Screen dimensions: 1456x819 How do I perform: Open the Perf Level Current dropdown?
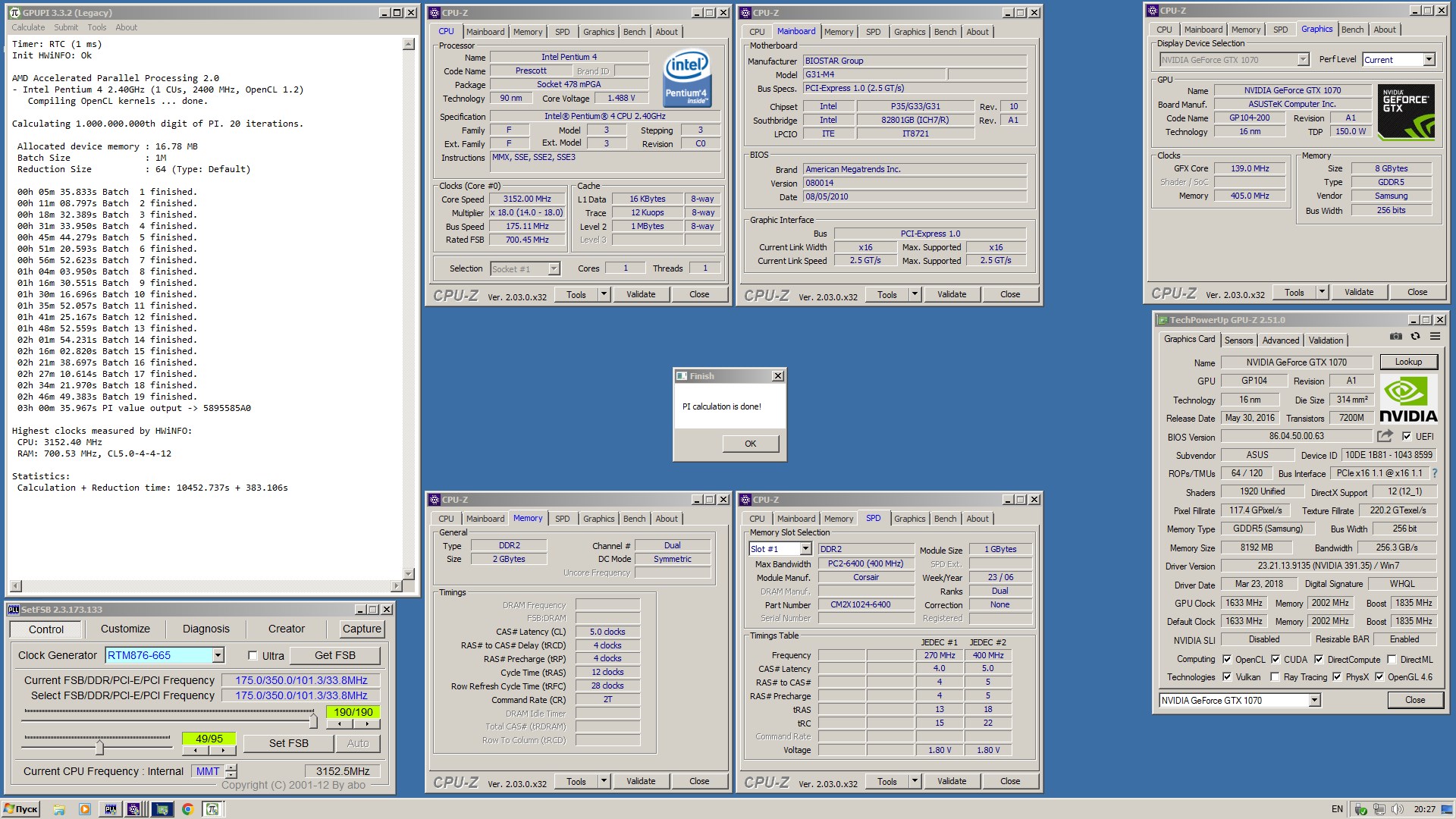click(1429, 60)
